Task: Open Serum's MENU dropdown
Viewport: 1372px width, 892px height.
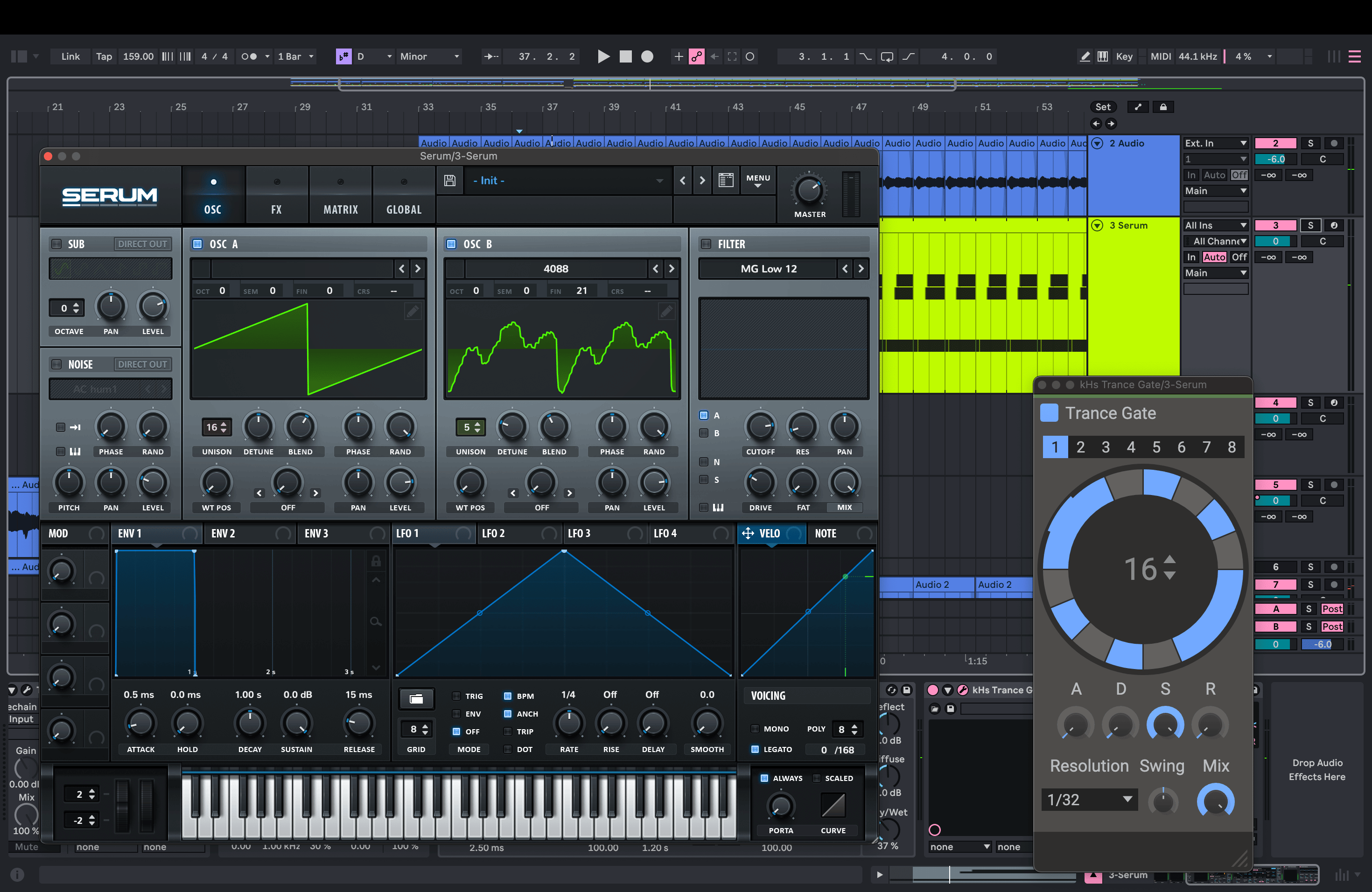Action: pos(757,181)
